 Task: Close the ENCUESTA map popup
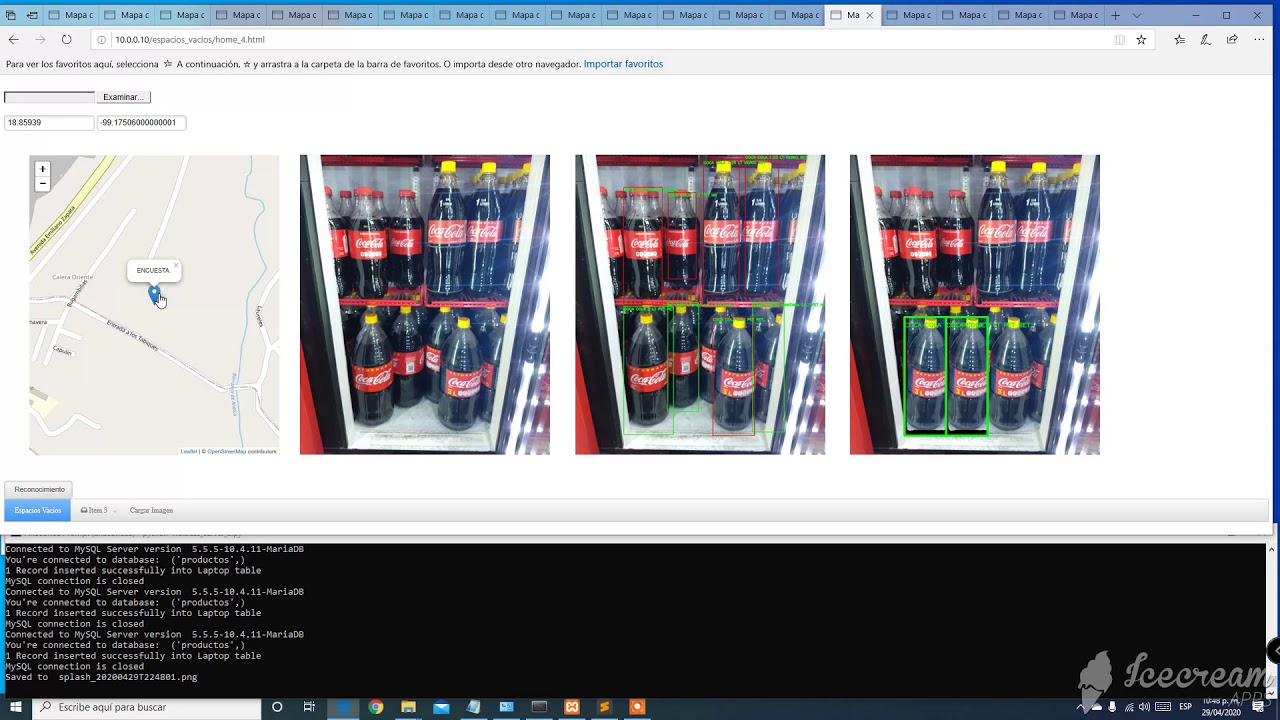176,266
